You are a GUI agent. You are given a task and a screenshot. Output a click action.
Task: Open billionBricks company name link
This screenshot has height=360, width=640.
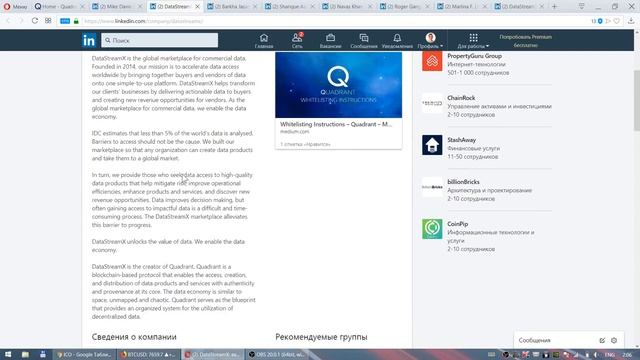tap(463, 182)
